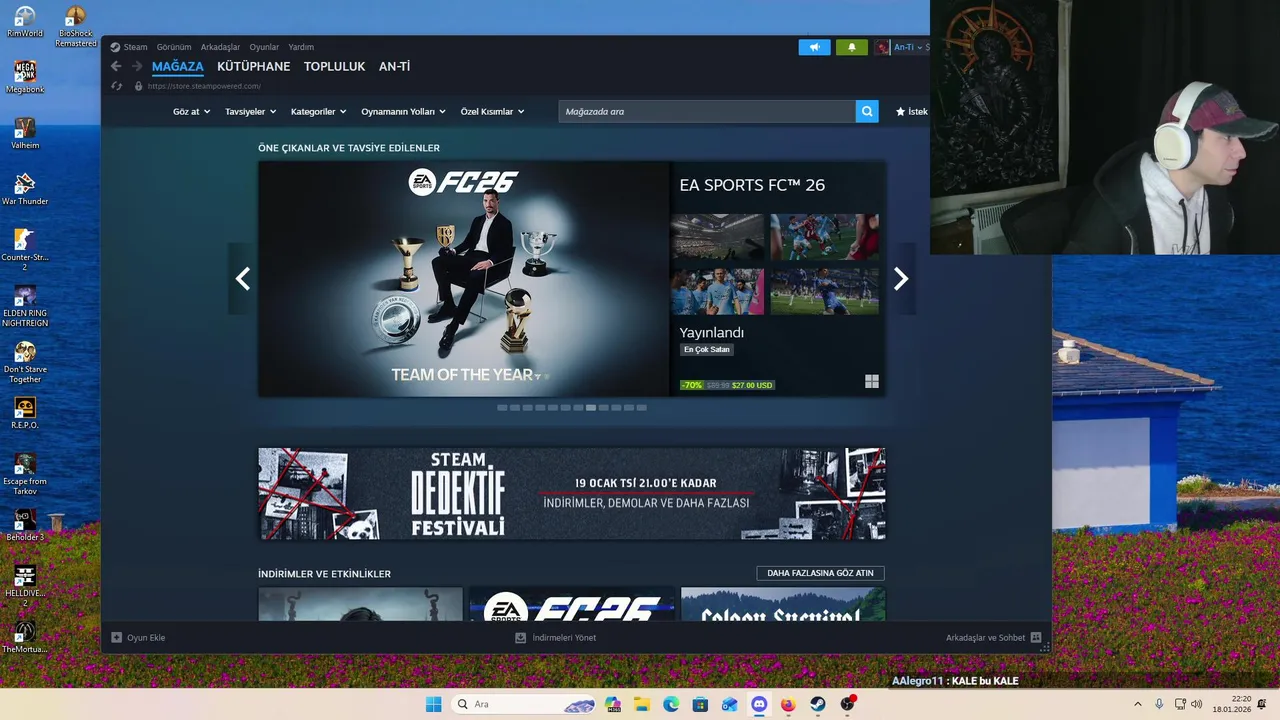The image size is (1280, 720).
Task: Open Discord from the taskbar
Action: 759,704
